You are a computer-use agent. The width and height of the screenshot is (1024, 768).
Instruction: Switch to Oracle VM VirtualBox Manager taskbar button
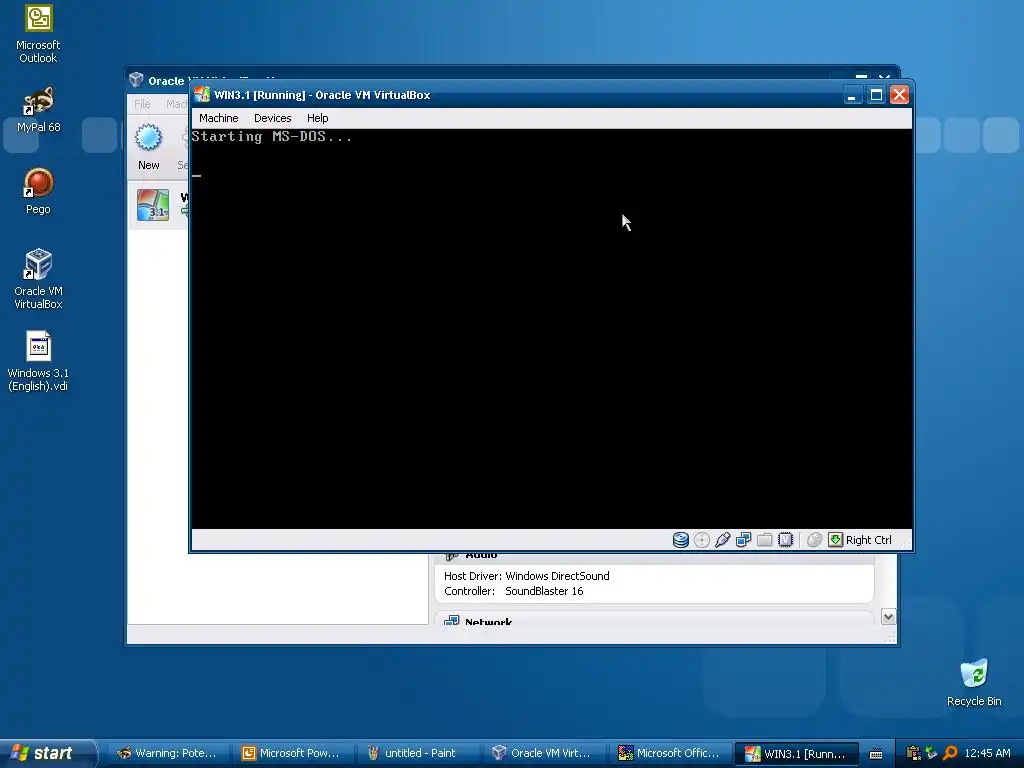[541, 753]
